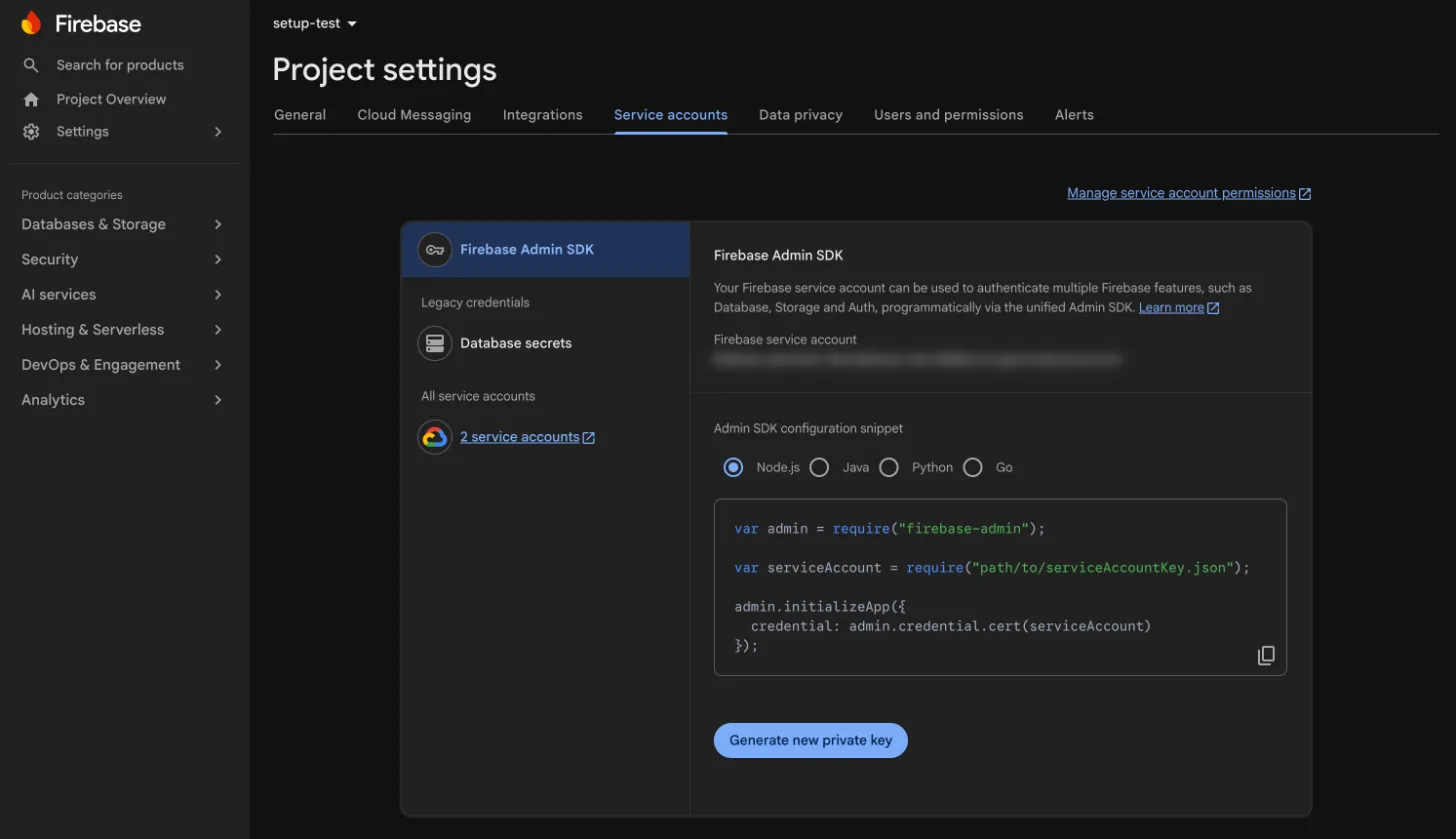Viewport: 1456px width, 839px height.
Task: Select the Java radio button
Action: click(819, 467)
